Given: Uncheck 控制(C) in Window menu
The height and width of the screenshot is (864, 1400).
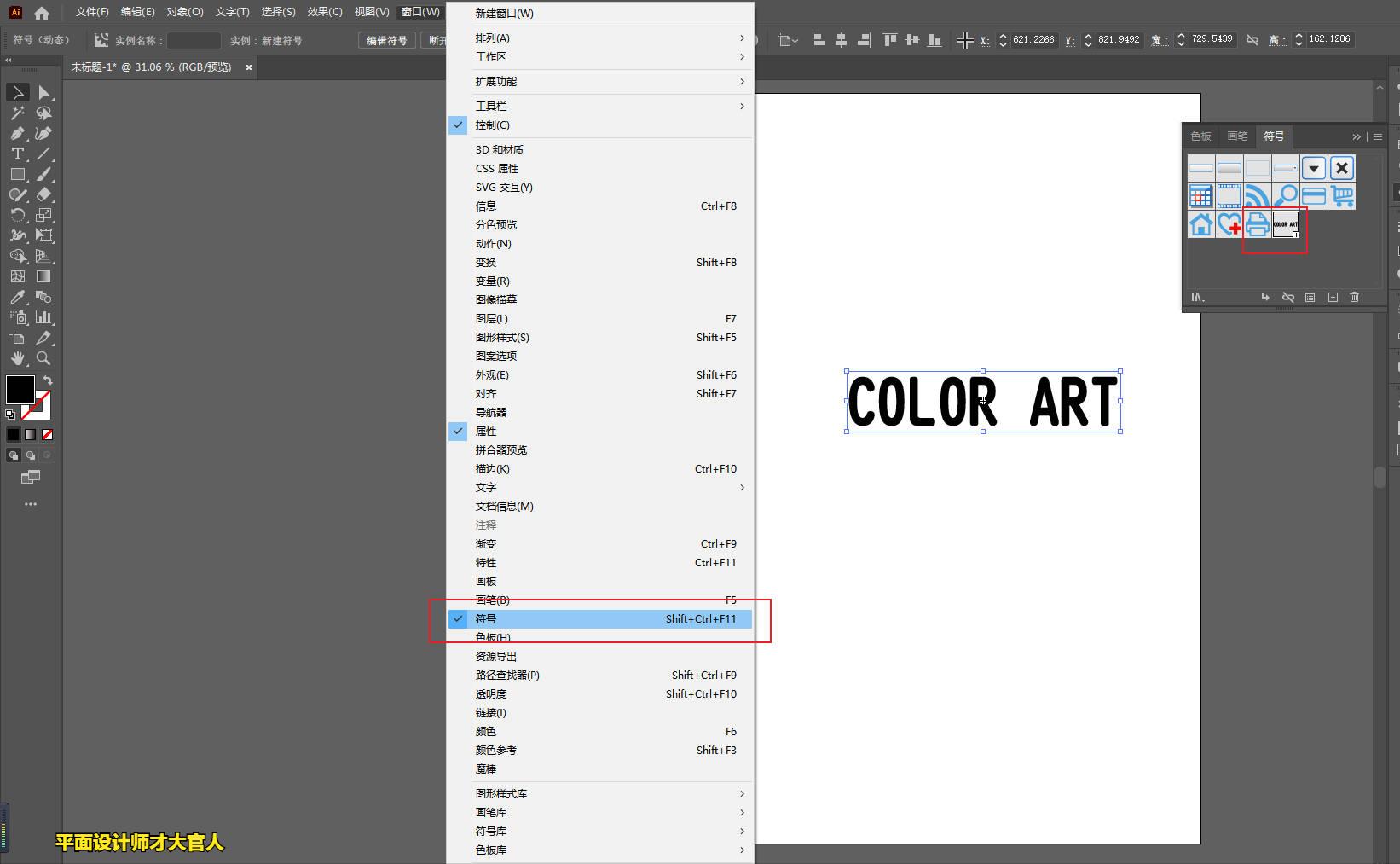Looking at the screenshot, I should coord(600,125).
